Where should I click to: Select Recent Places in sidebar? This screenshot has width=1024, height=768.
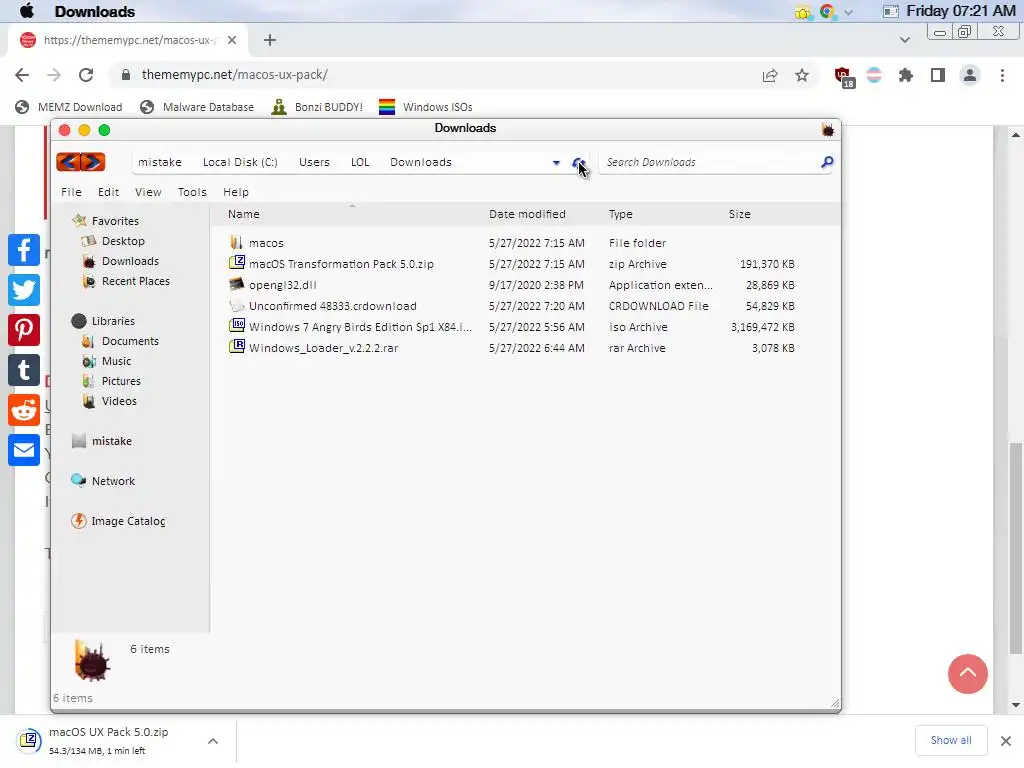136,281
